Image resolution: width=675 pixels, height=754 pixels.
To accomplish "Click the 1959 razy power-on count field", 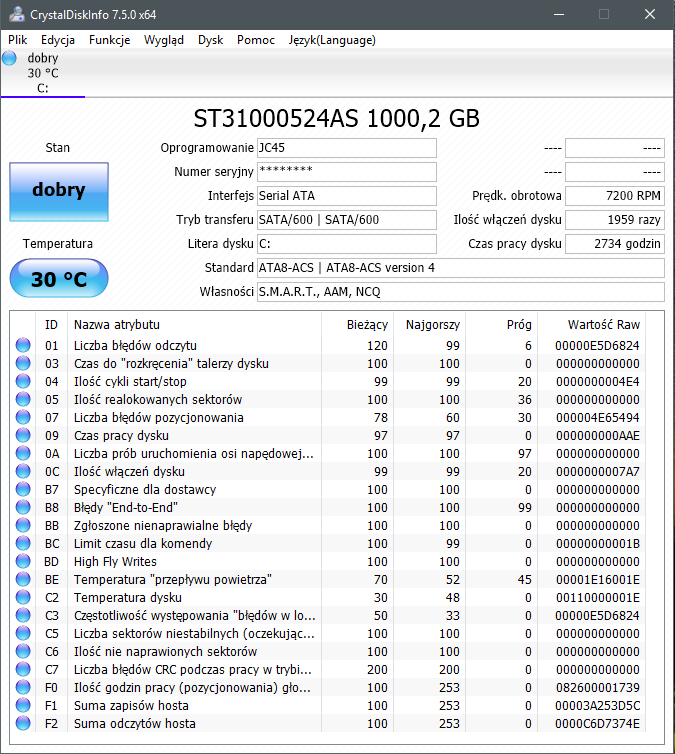I will pyautogui.click(x=615, y=220).
